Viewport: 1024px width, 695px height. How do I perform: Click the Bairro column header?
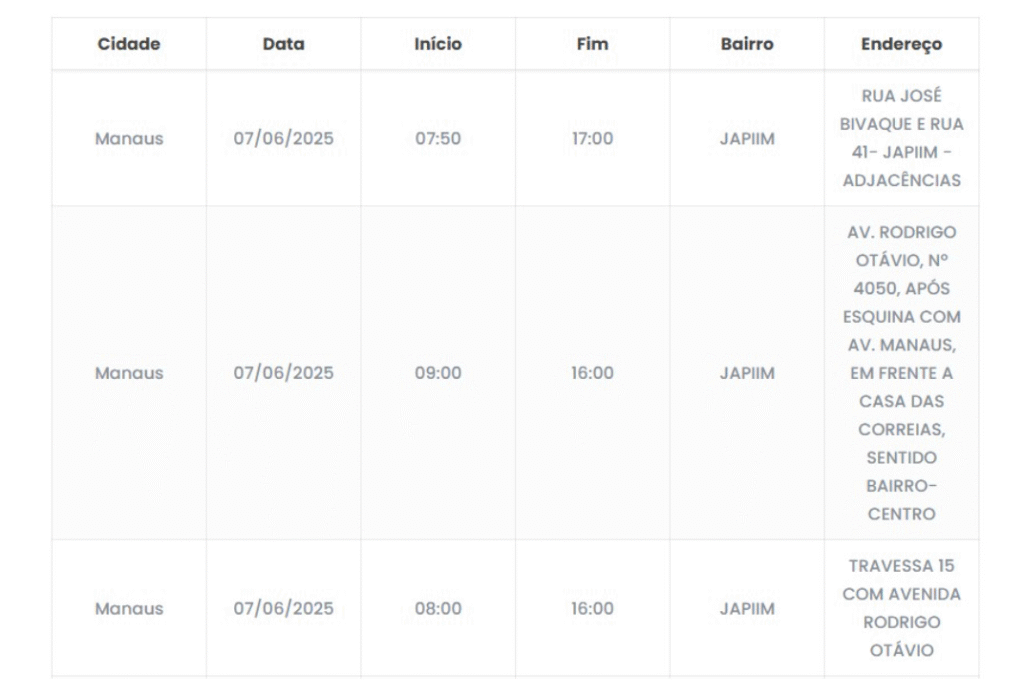(747, 44)
